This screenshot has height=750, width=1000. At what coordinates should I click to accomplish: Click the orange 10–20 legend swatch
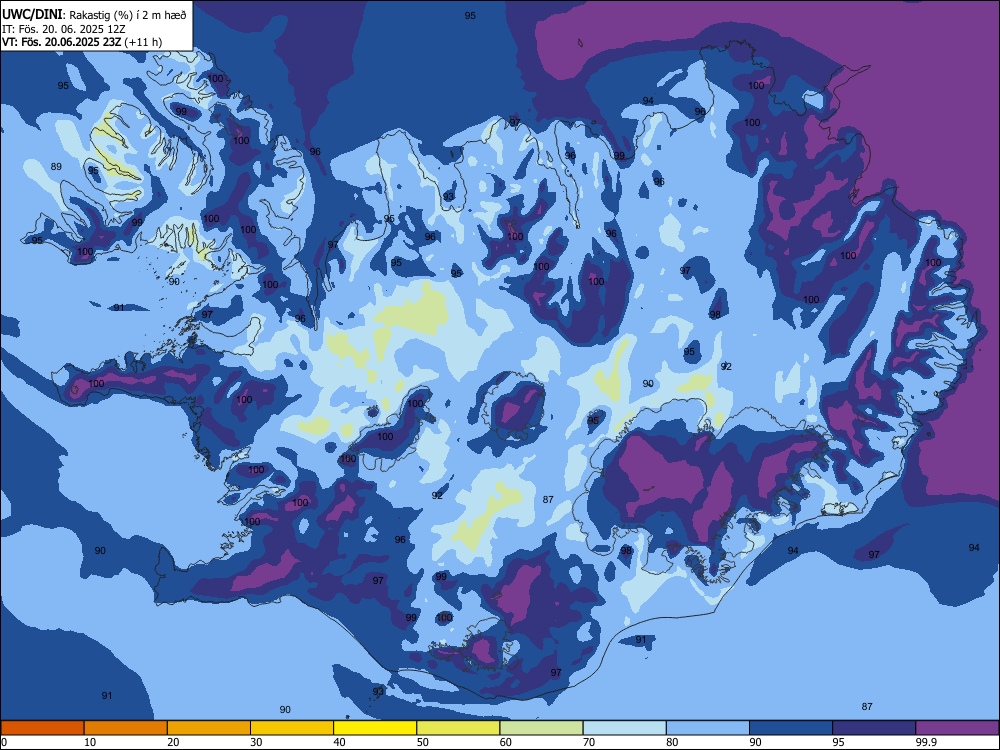(126, 728)
